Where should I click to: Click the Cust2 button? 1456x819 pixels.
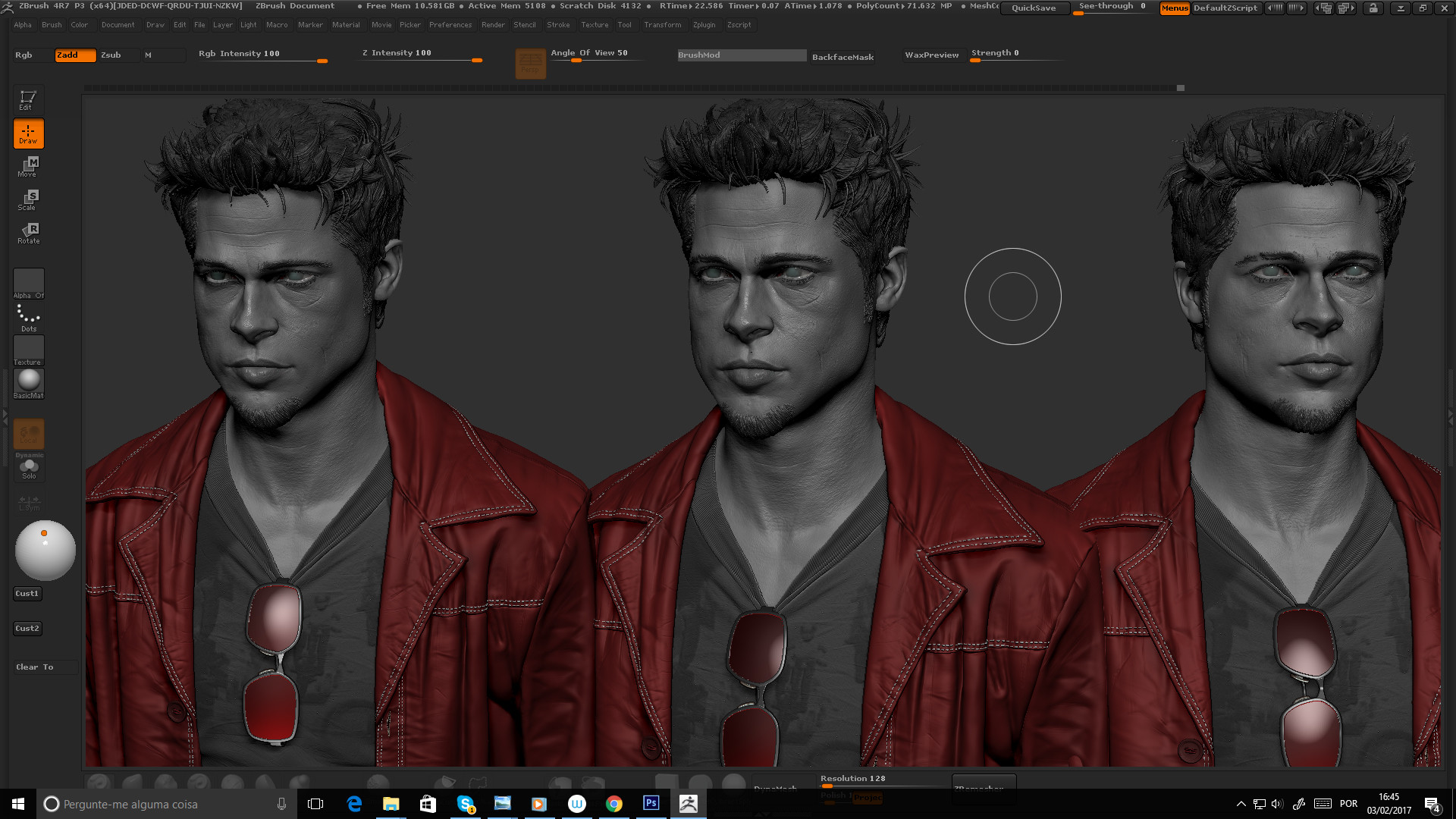click(27, 629)
